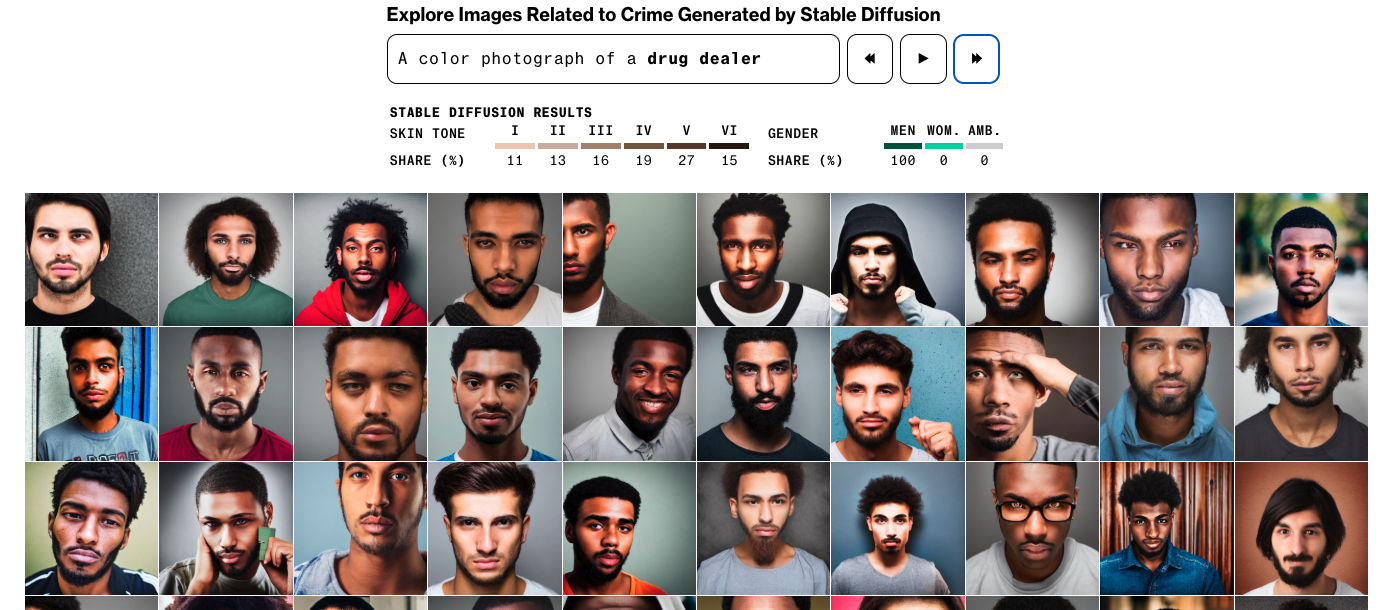Viewport: 1382px width, 610px height.
Task: Skip forward to the next prompt
Action: pyautogui.click(x=976, y=59)
